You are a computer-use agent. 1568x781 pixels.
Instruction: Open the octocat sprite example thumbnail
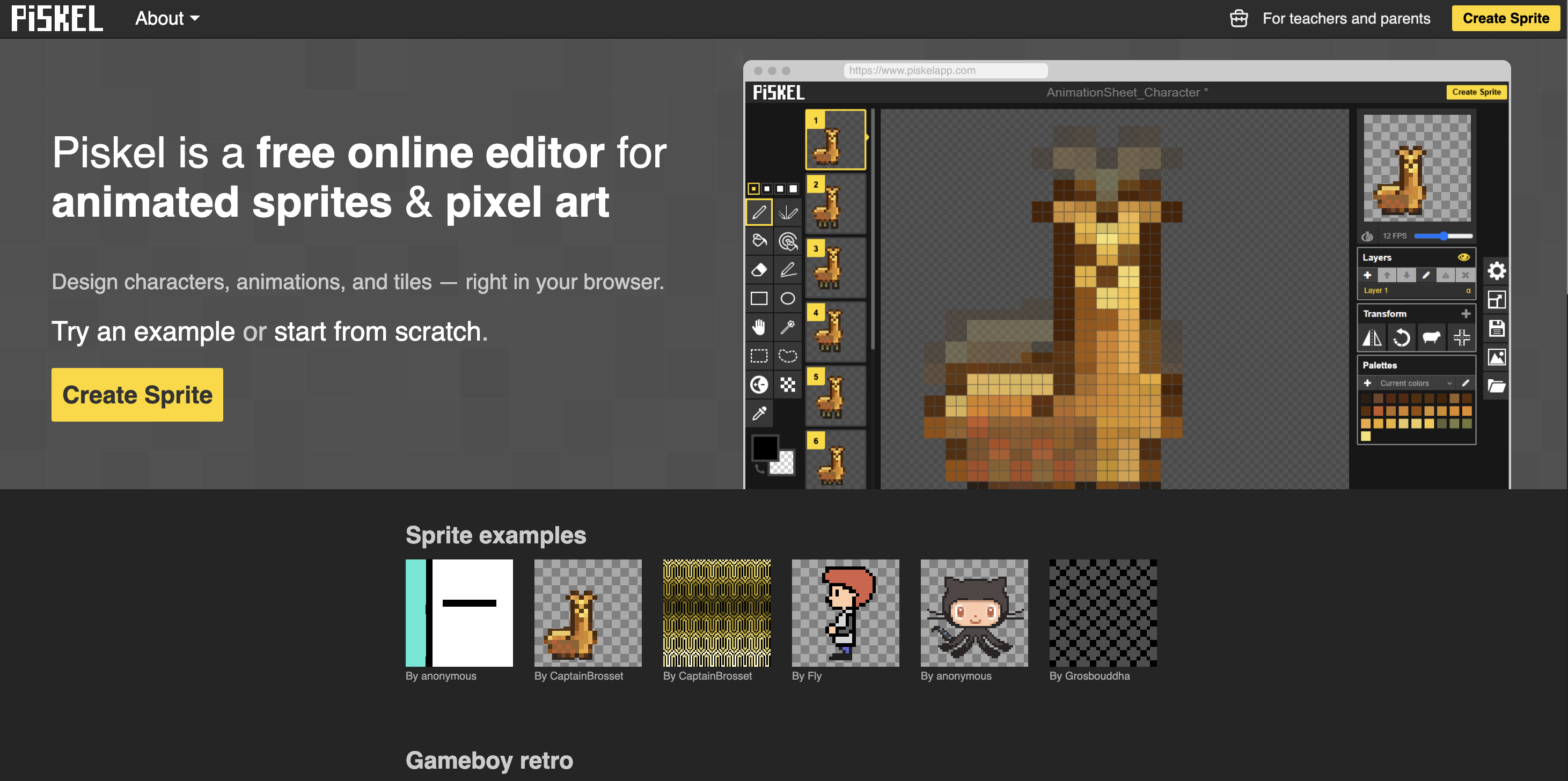point(973,613)
